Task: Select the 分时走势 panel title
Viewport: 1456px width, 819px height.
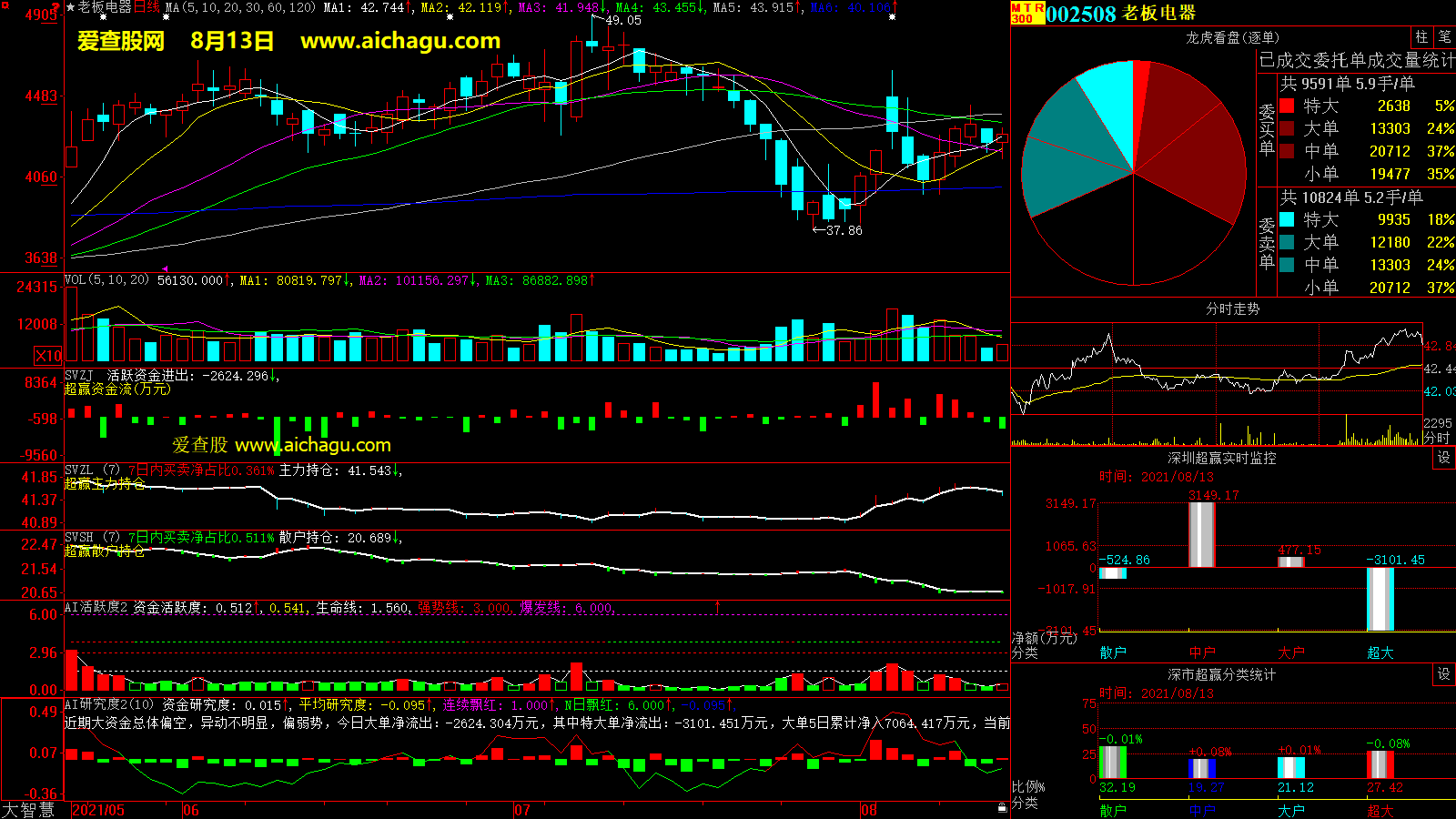Action: click(1232, 309)
